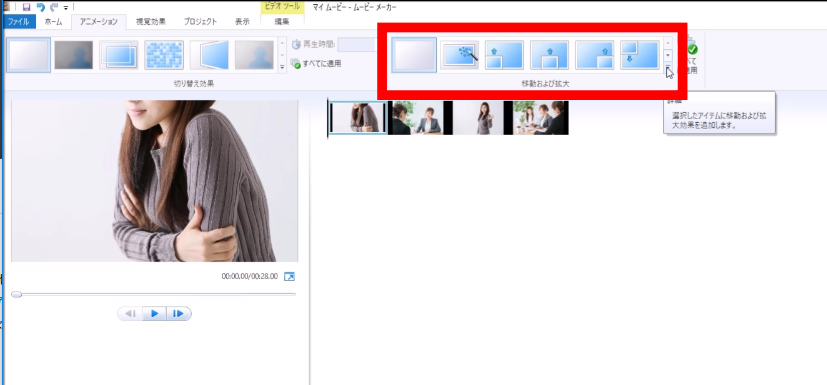Select the second timeline clip of two women
The image size is (827, 385).
tap(417, 118)
